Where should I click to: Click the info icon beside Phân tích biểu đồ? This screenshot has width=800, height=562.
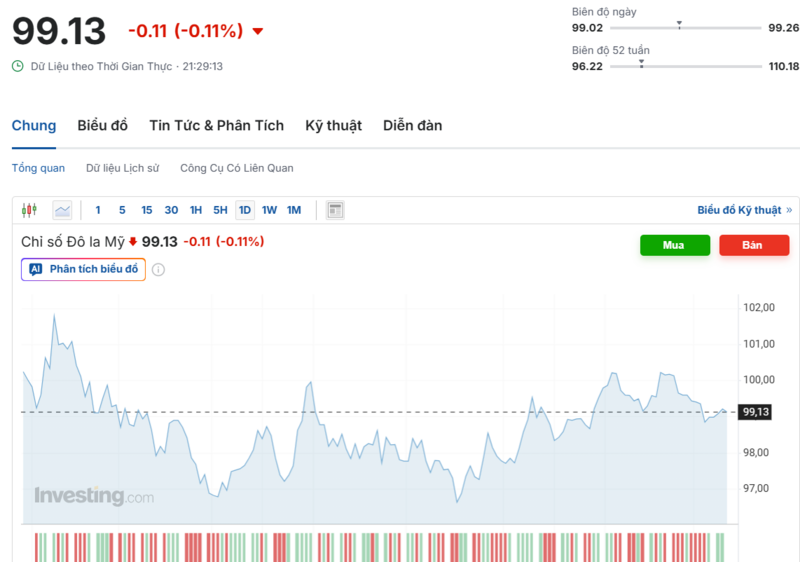coord(158,270)
